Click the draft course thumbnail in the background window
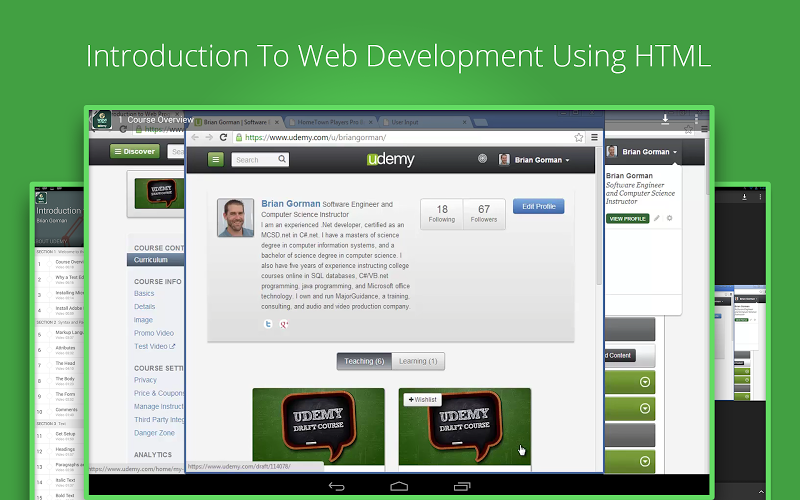Image resolution: width=800 pixels, height=500 pixels. tap(158, 193)
